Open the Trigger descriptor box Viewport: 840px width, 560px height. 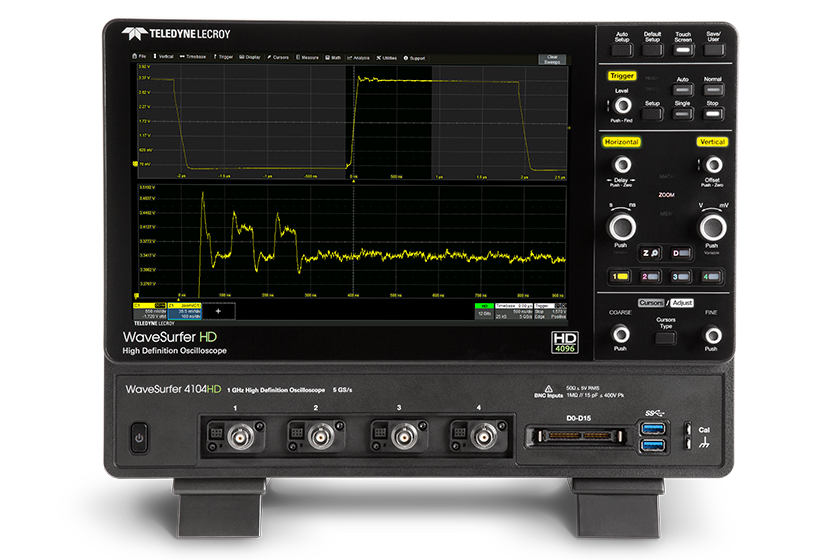pyautogui.click(x=550, y=311)
